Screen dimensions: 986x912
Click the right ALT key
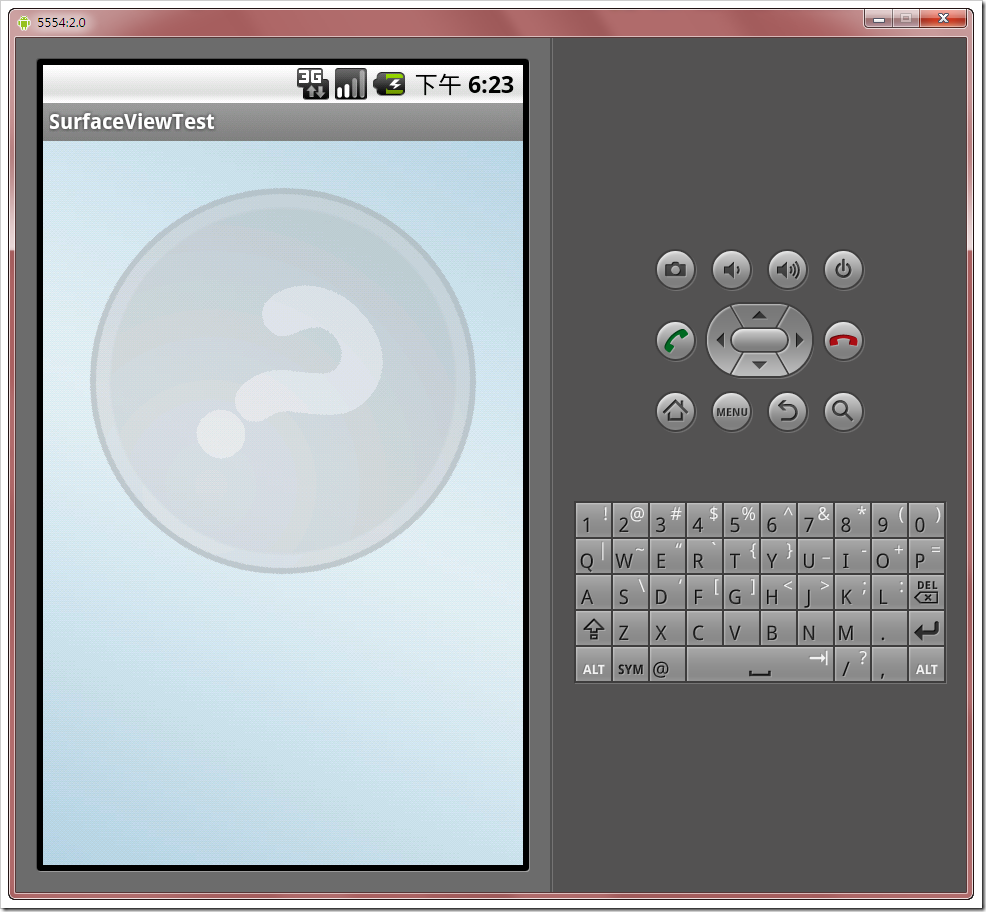(926, 665)
